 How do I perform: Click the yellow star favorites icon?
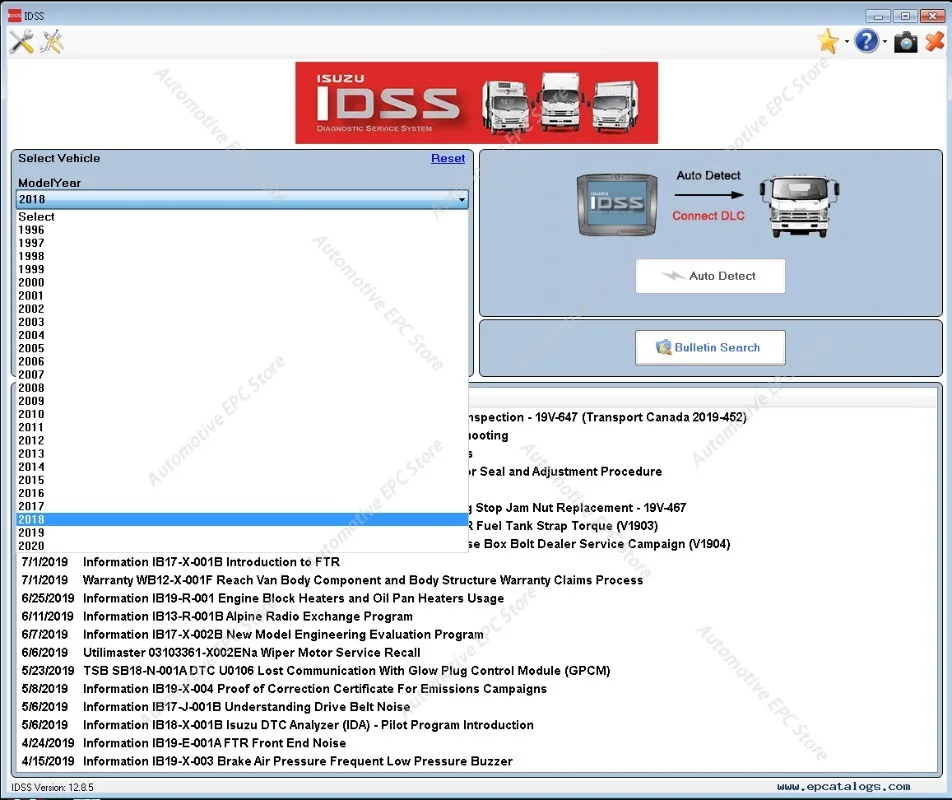point(828,41)
